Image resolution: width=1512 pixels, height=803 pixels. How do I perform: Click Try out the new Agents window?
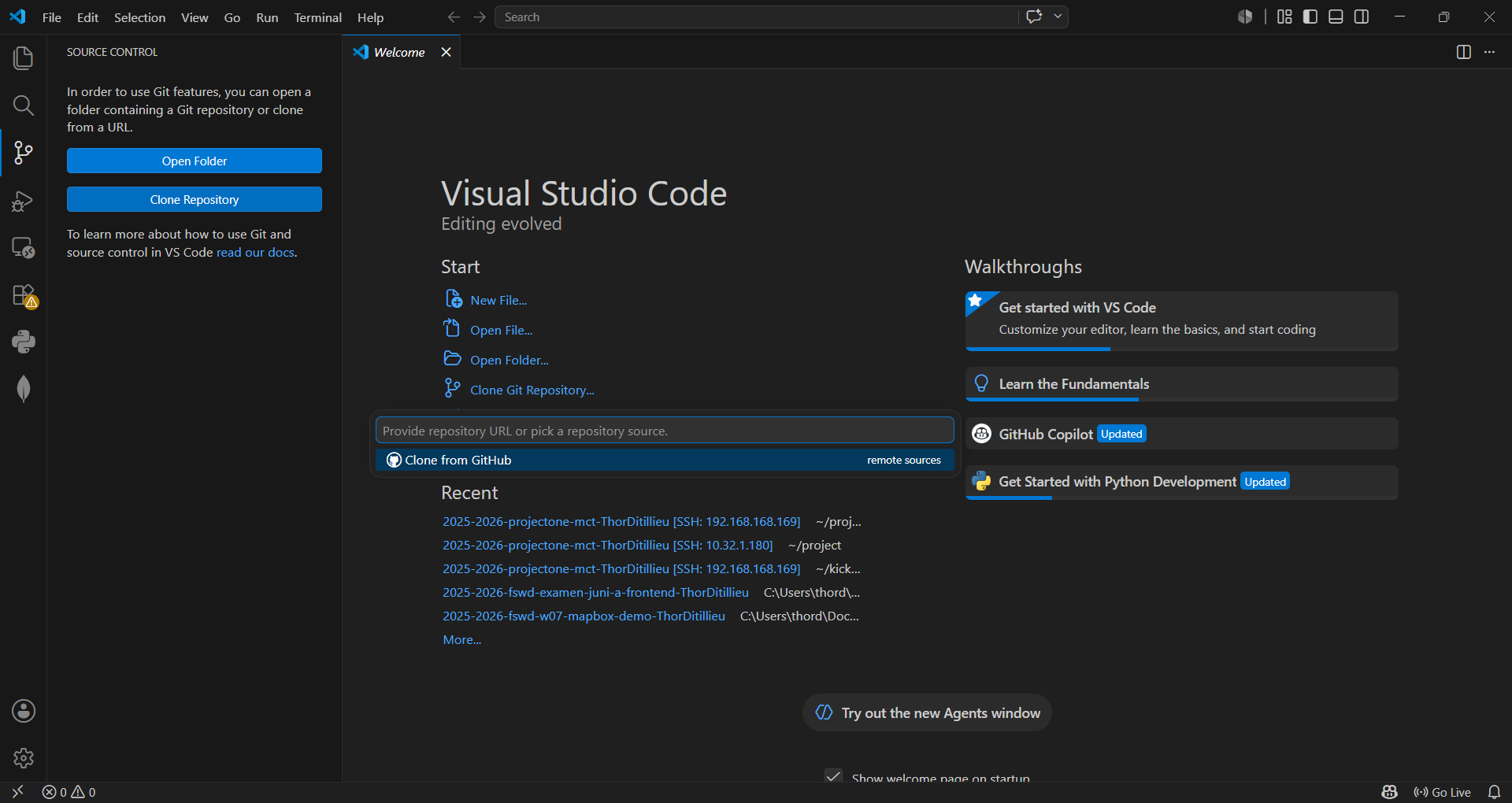pyautogui.click(x=927, y=712)
